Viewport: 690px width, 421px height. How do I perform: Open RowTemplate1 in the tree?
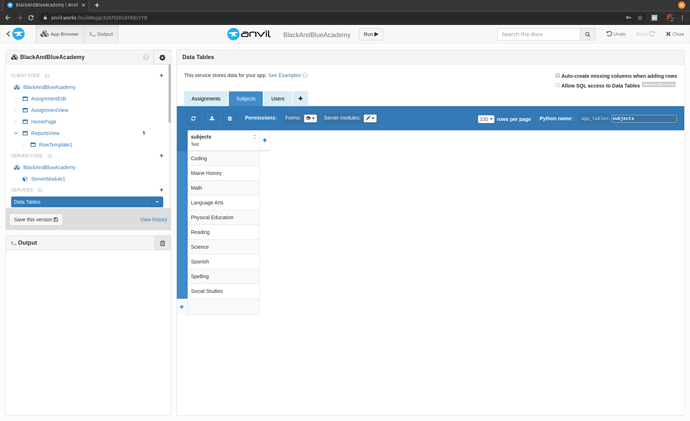(55, 144)
